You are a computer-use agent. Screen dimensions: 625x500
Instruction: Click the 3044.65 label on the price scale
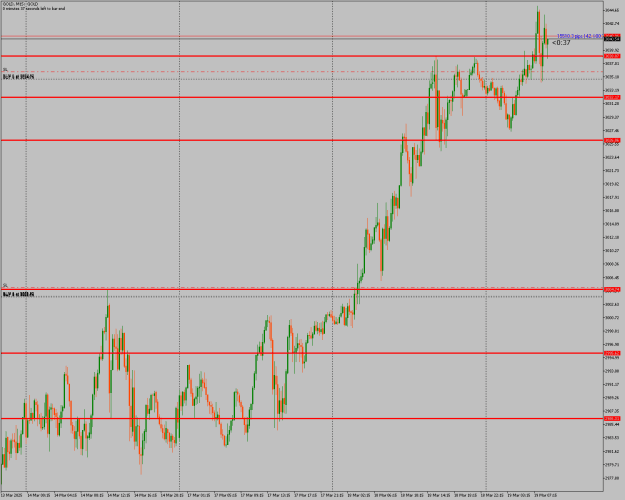coord(612,10)
